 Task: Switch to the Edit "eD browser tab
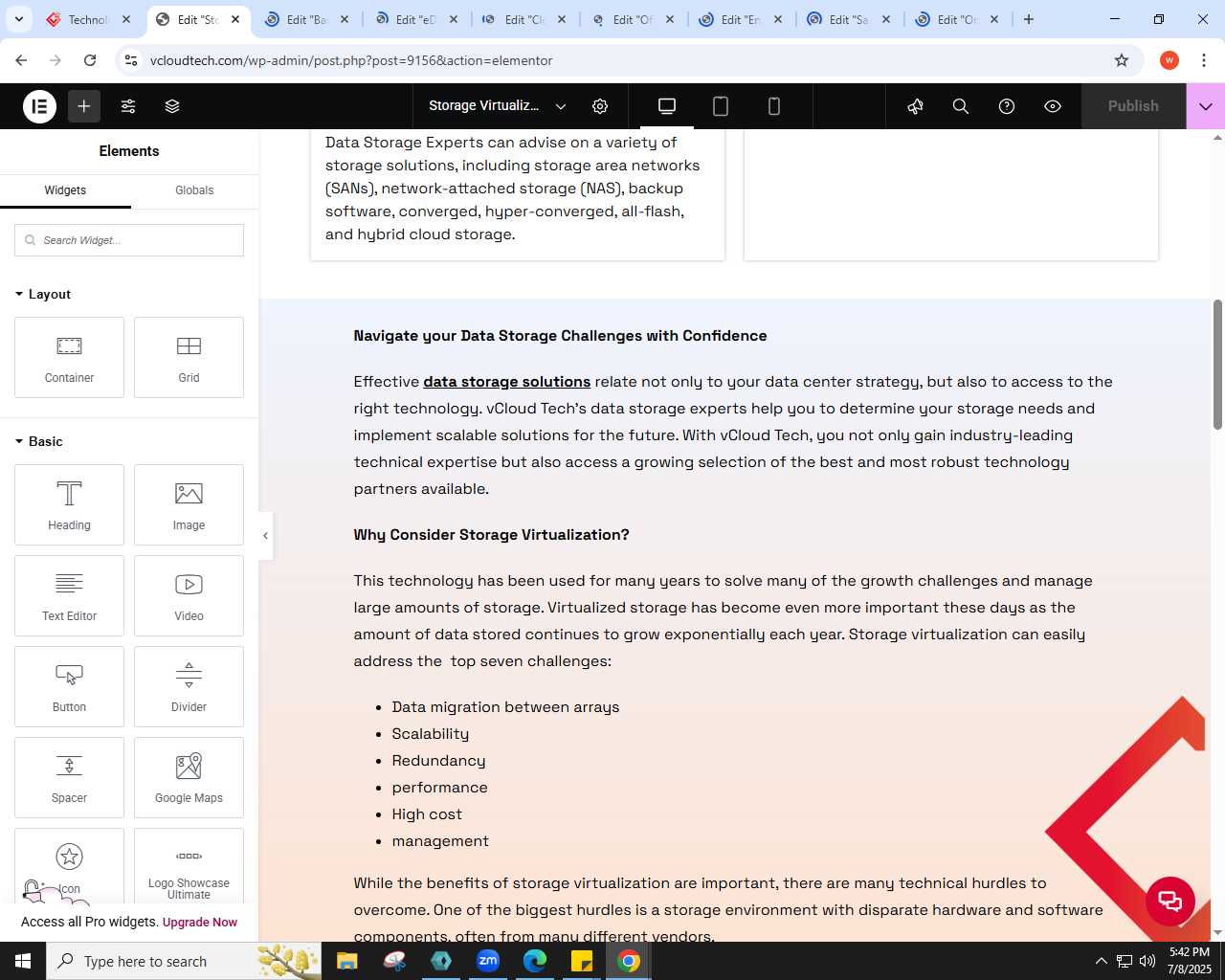click(415, 19)
